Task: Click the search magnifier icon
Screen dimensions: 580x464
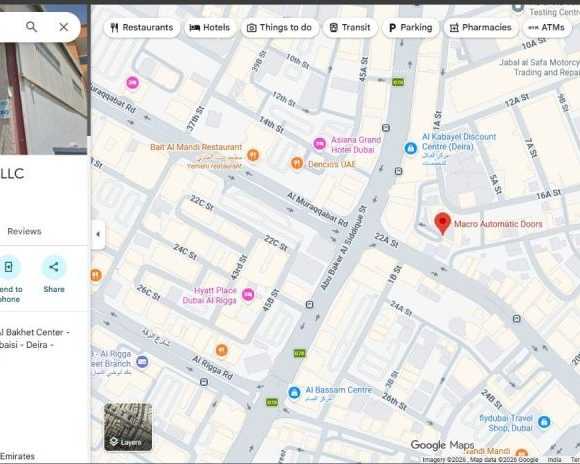Action: click(x=31, y=27)
